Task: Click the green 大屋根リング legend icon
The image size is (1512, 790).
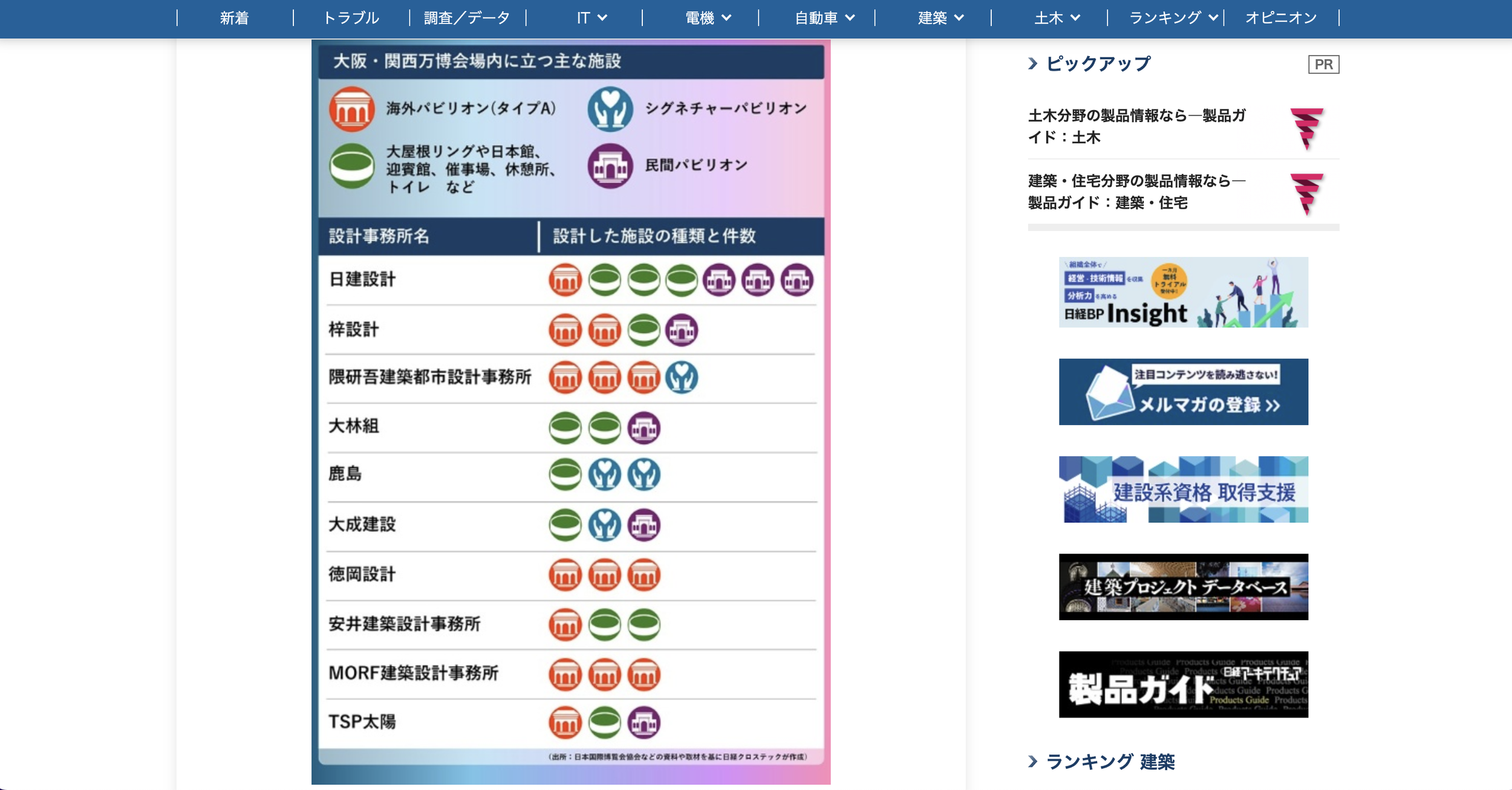Action: (x=352, y=166)
